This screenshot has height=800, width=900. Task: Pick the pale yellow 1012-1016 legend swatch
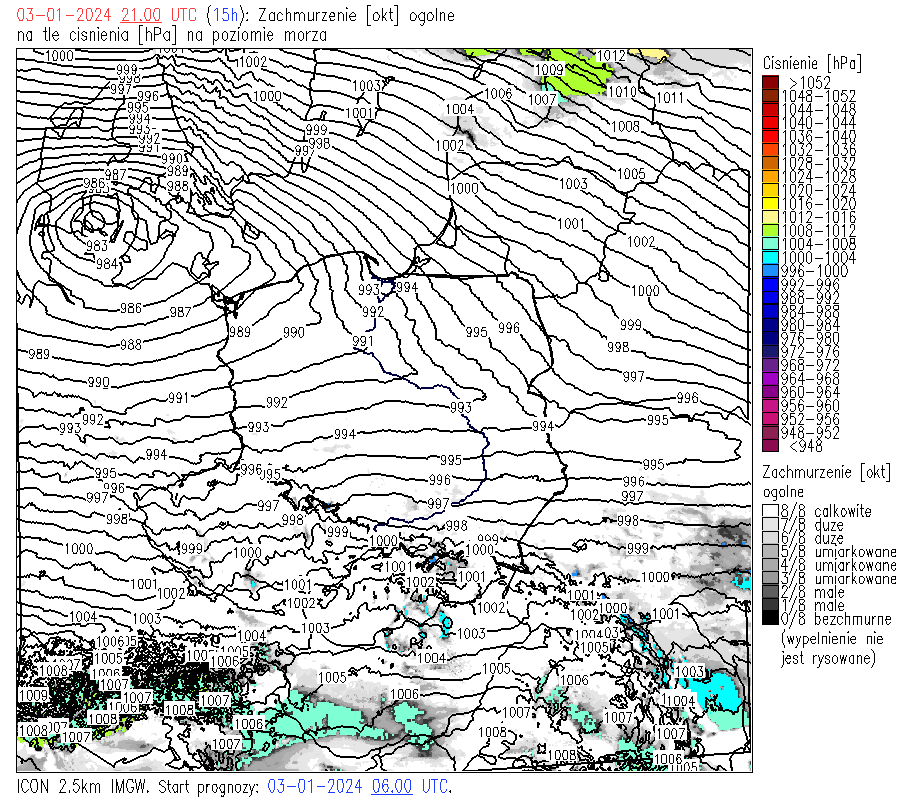click(x=770, y=217)
